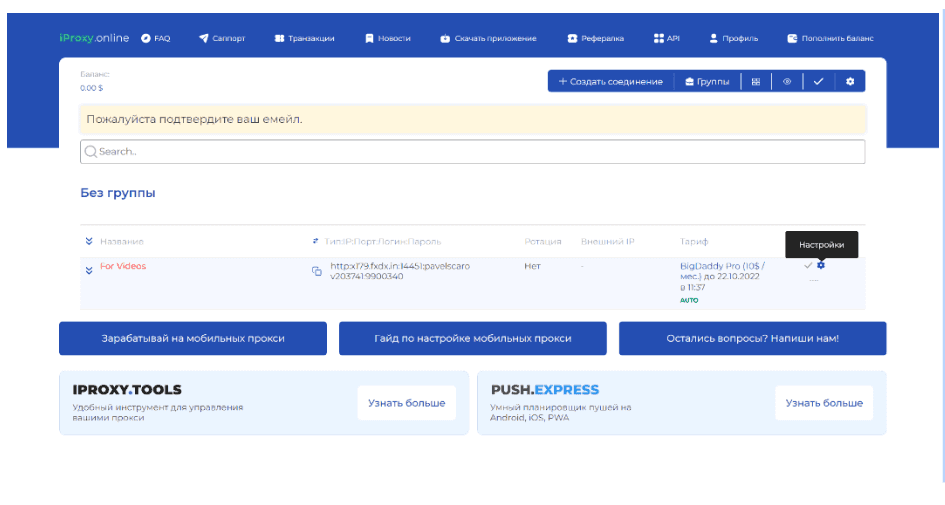Click Зарабатывай на мобильных прокси button

click(193, 338)
